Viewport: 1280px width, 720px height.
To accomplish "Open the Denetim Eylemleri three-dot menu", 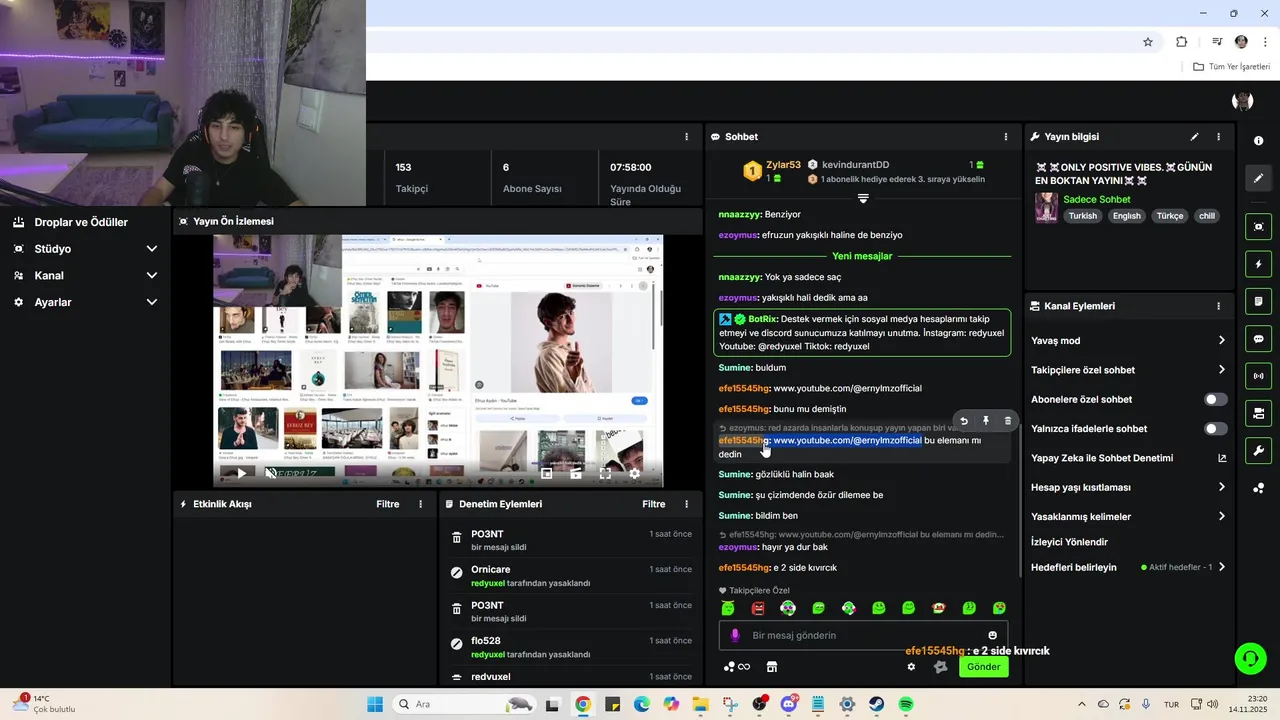I will click(686, 504).
